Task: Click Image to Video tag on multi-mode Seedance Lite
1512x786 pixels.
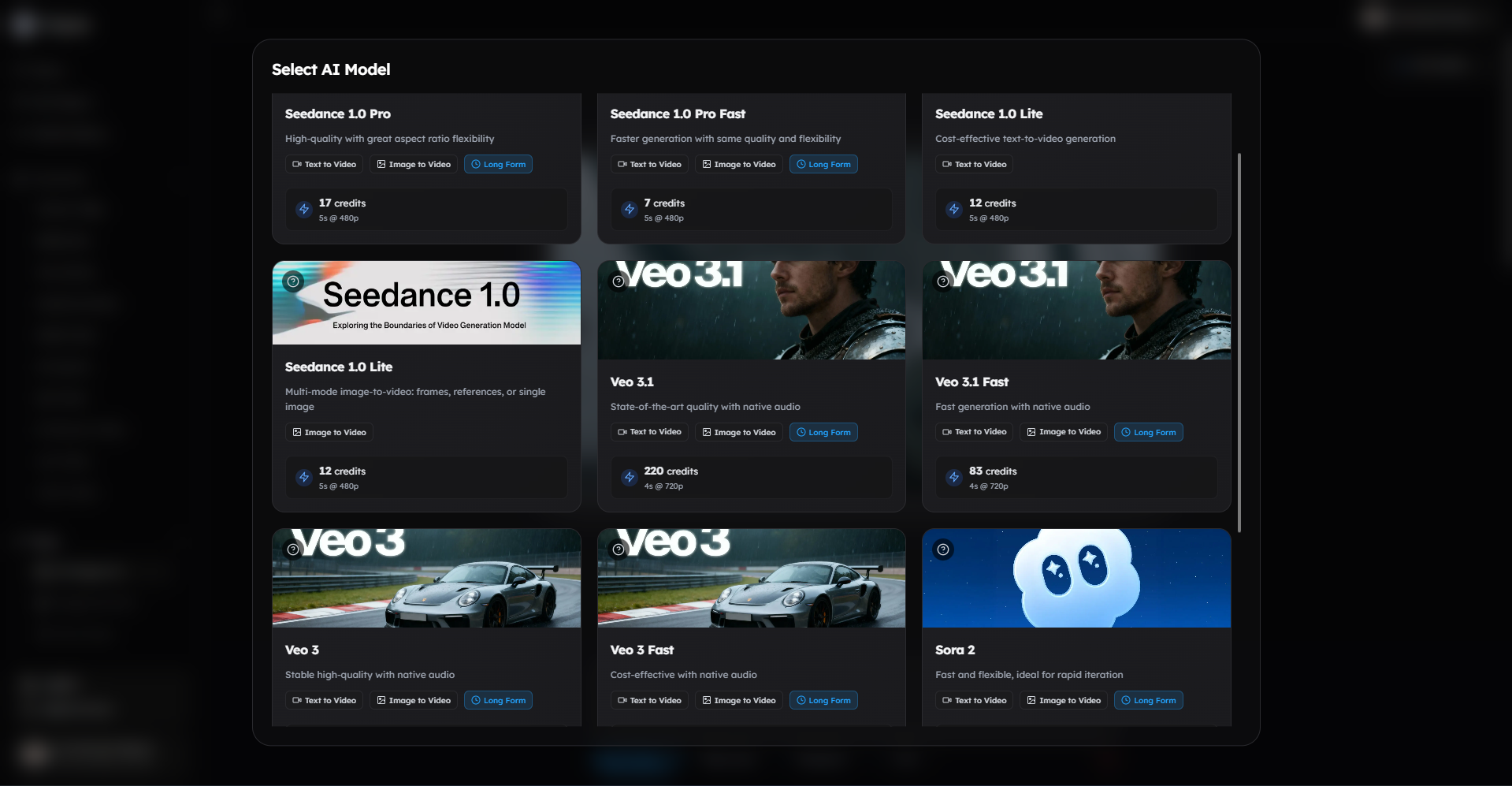Action: (x=329, y=432)
